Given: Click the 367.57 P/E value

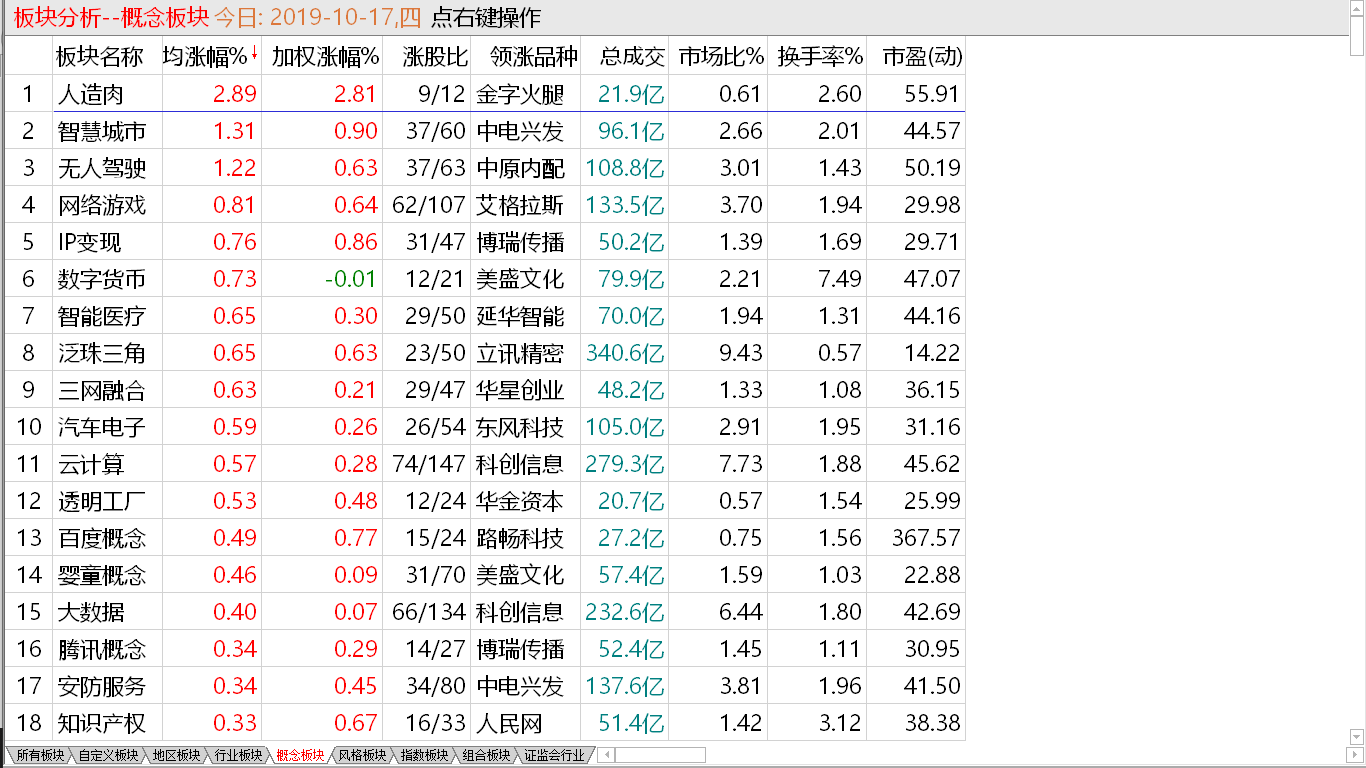Looking at the screenshot, I should 926,538.
